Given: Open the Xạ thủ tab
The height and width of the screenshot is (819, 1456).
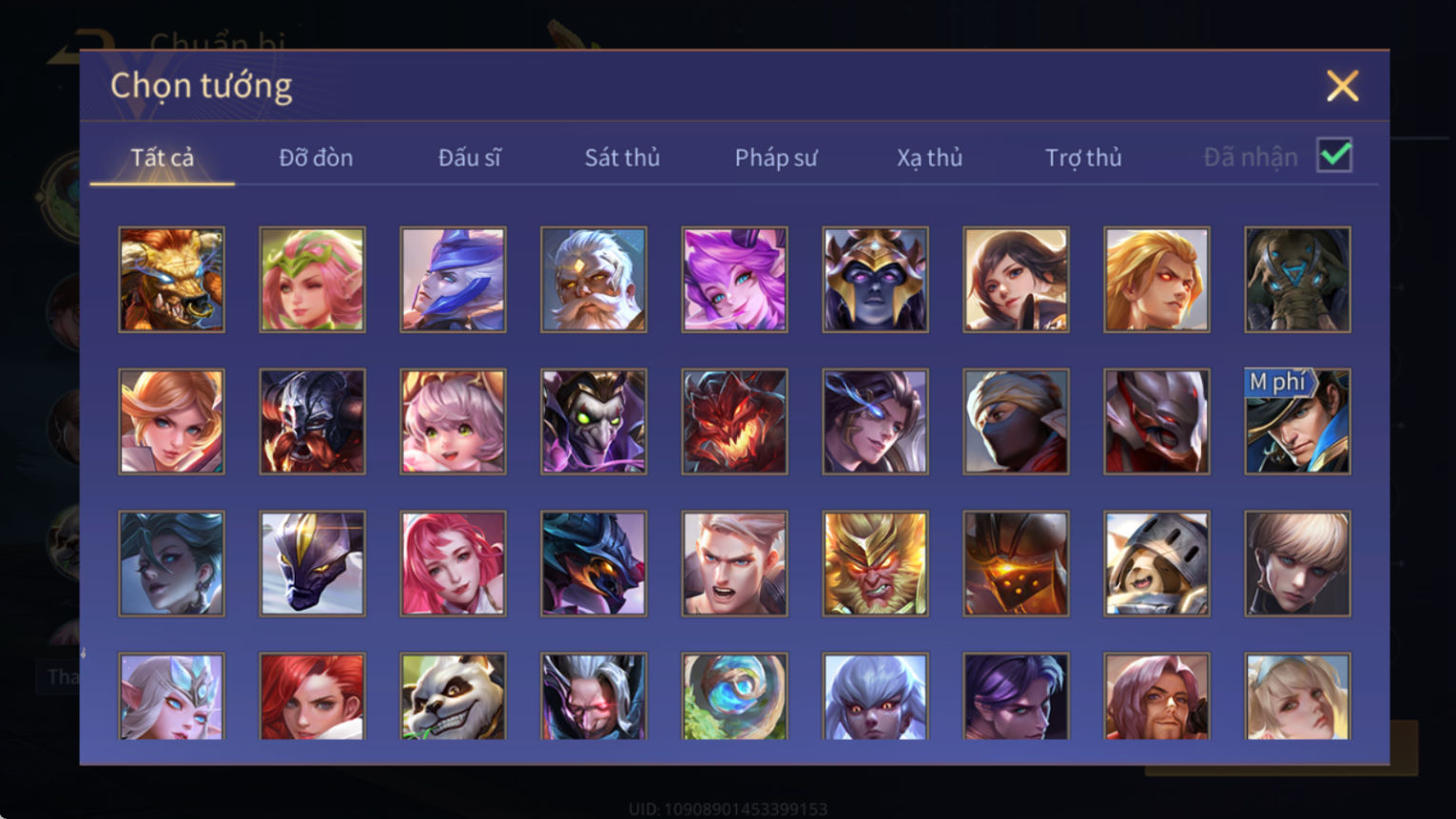Looking at the screenshot, I should [929, 157].
